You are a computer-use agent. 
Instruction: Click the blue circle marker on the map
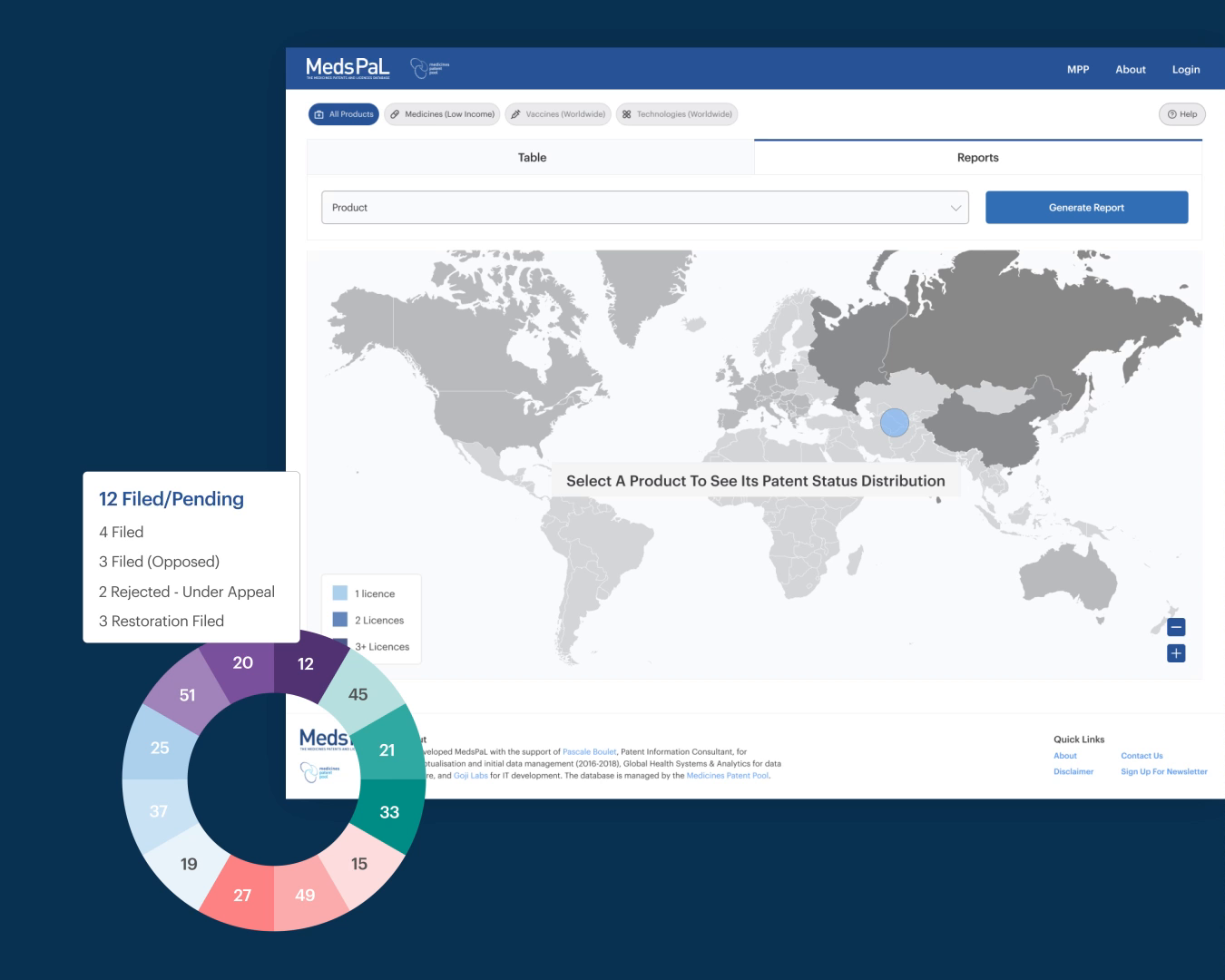point(895,422)
